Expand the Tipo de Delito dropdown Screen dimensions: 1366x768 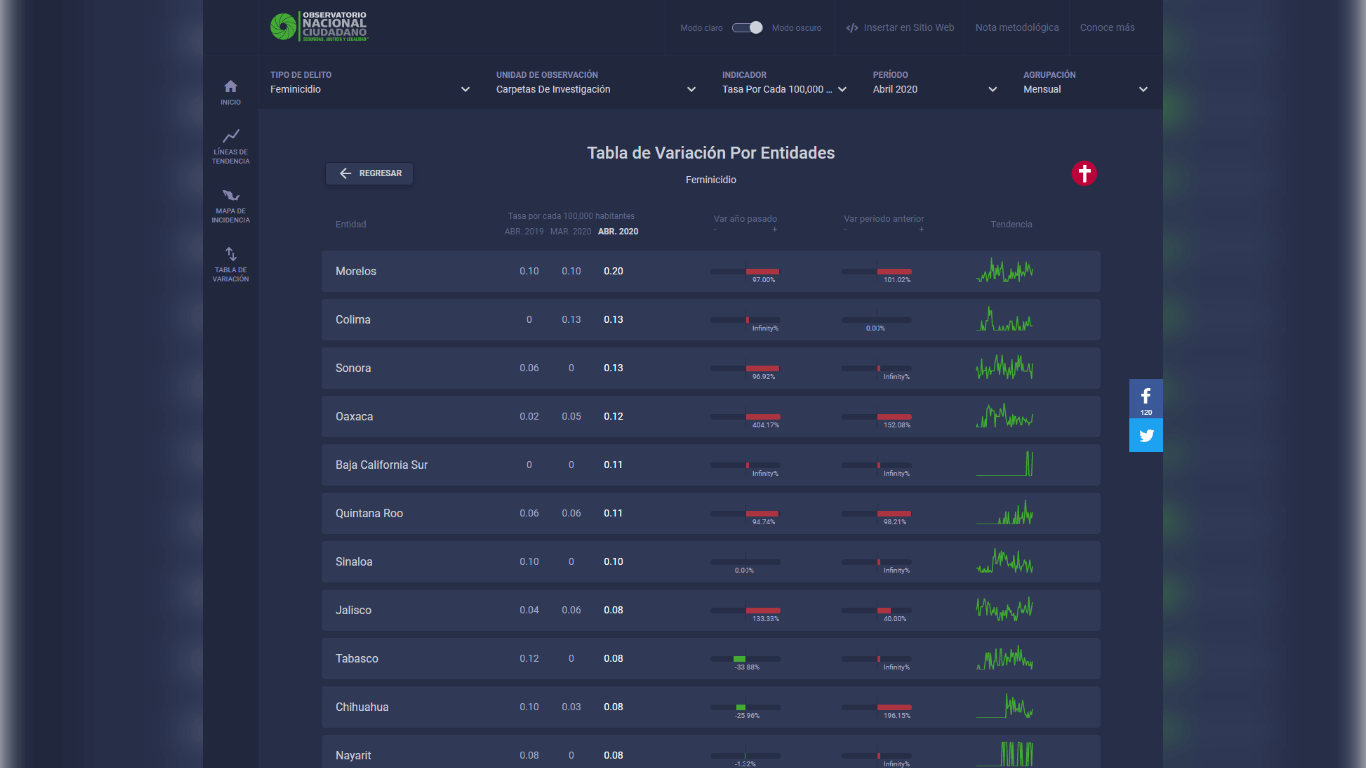(370, 89)
